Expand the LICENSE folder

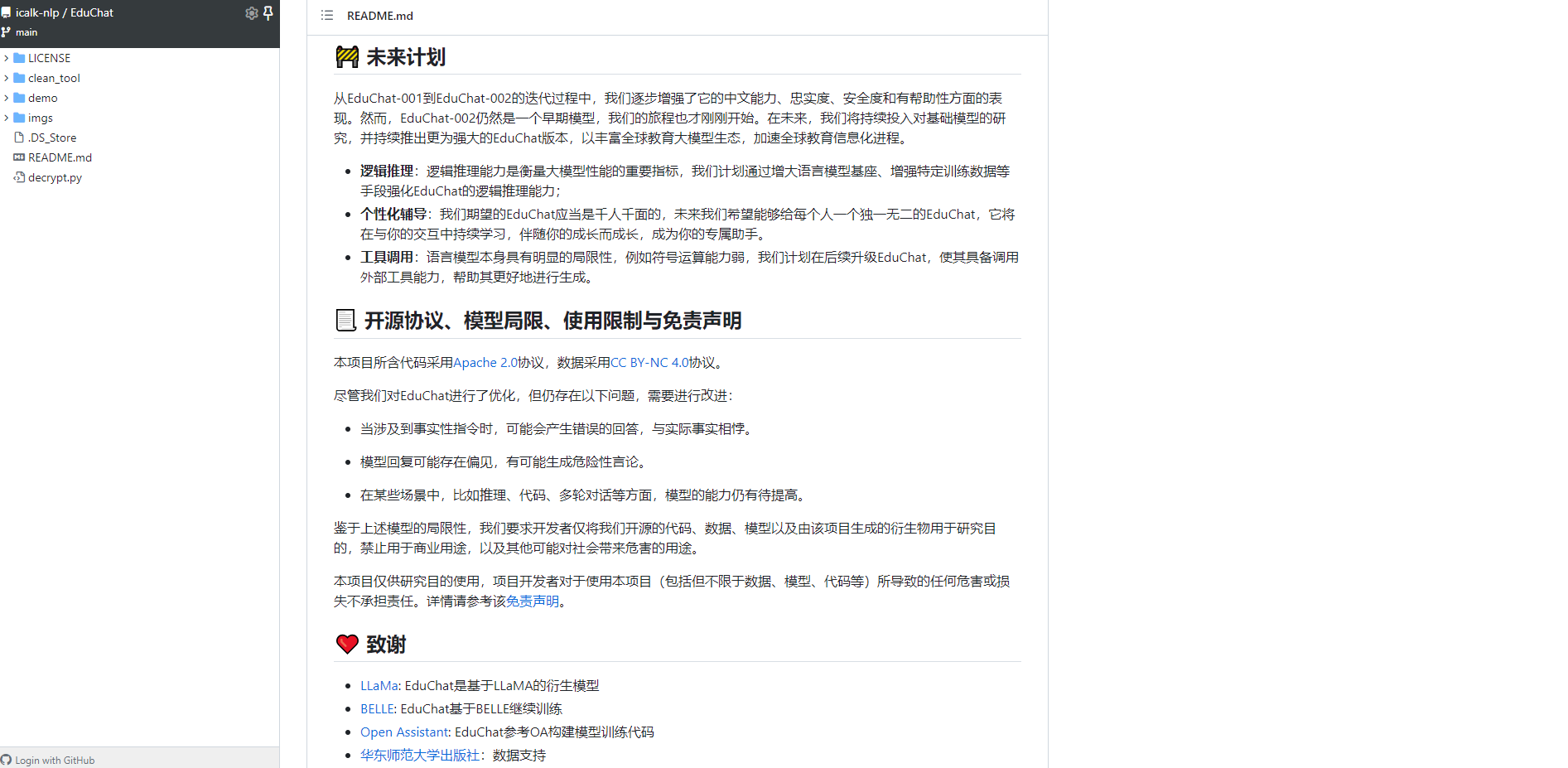[7, 57]
